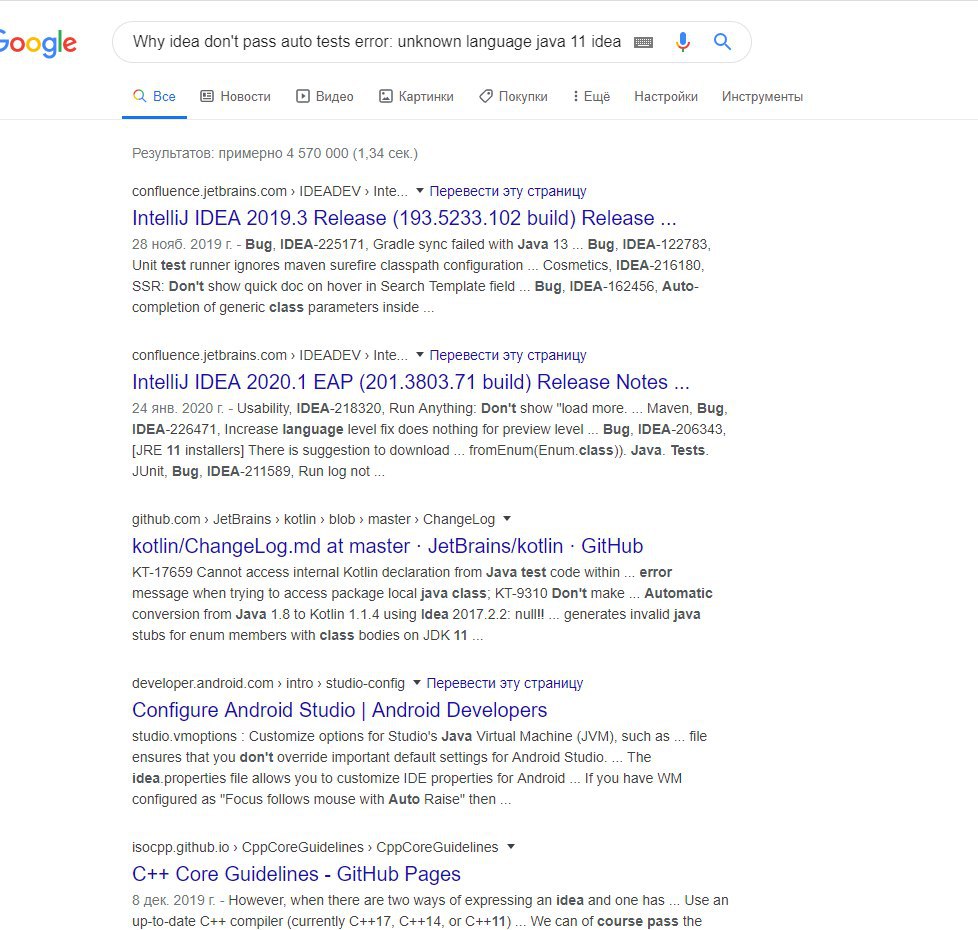This screenshot has width=978, height=930.
Task: Click the Google logo
Action: pyautogui.click(x=38, y=43)
